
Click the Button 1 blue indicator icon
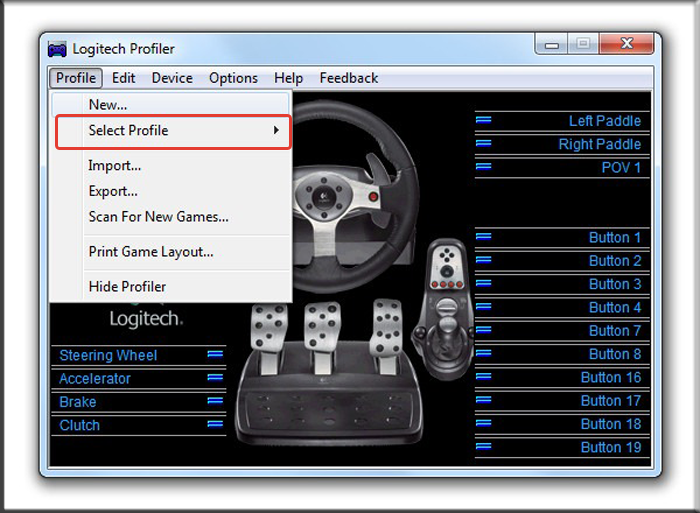coord(483,237)
